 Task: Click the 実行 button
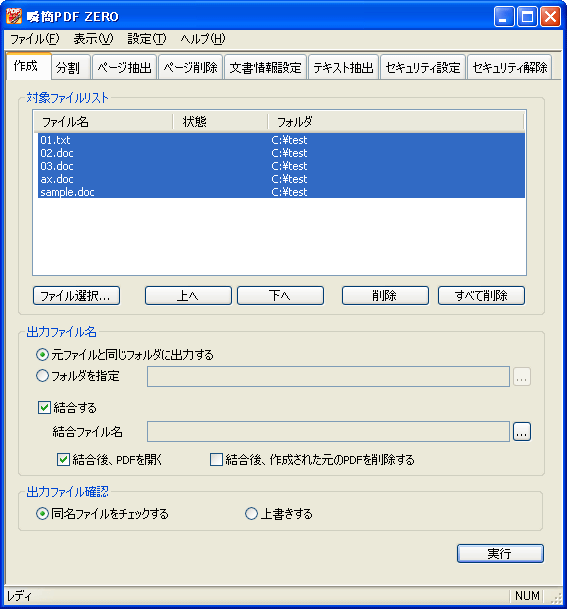(500, 553)
